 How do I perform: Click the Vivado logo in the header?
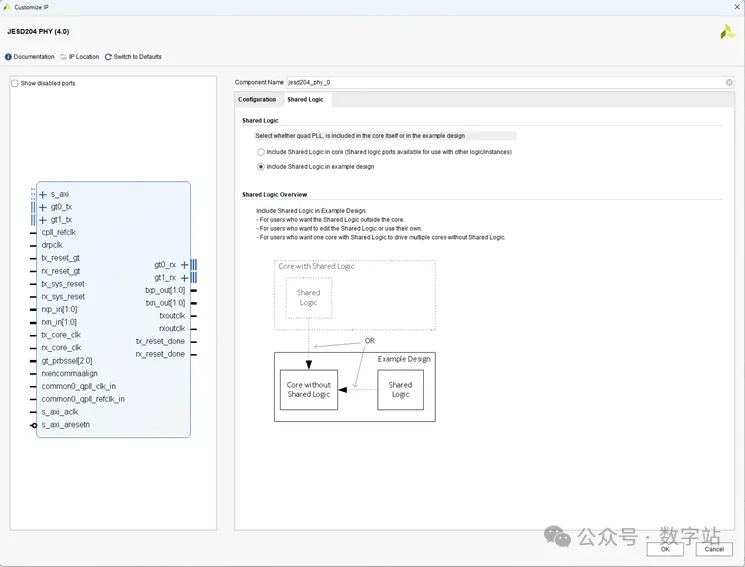click(727, 32)
